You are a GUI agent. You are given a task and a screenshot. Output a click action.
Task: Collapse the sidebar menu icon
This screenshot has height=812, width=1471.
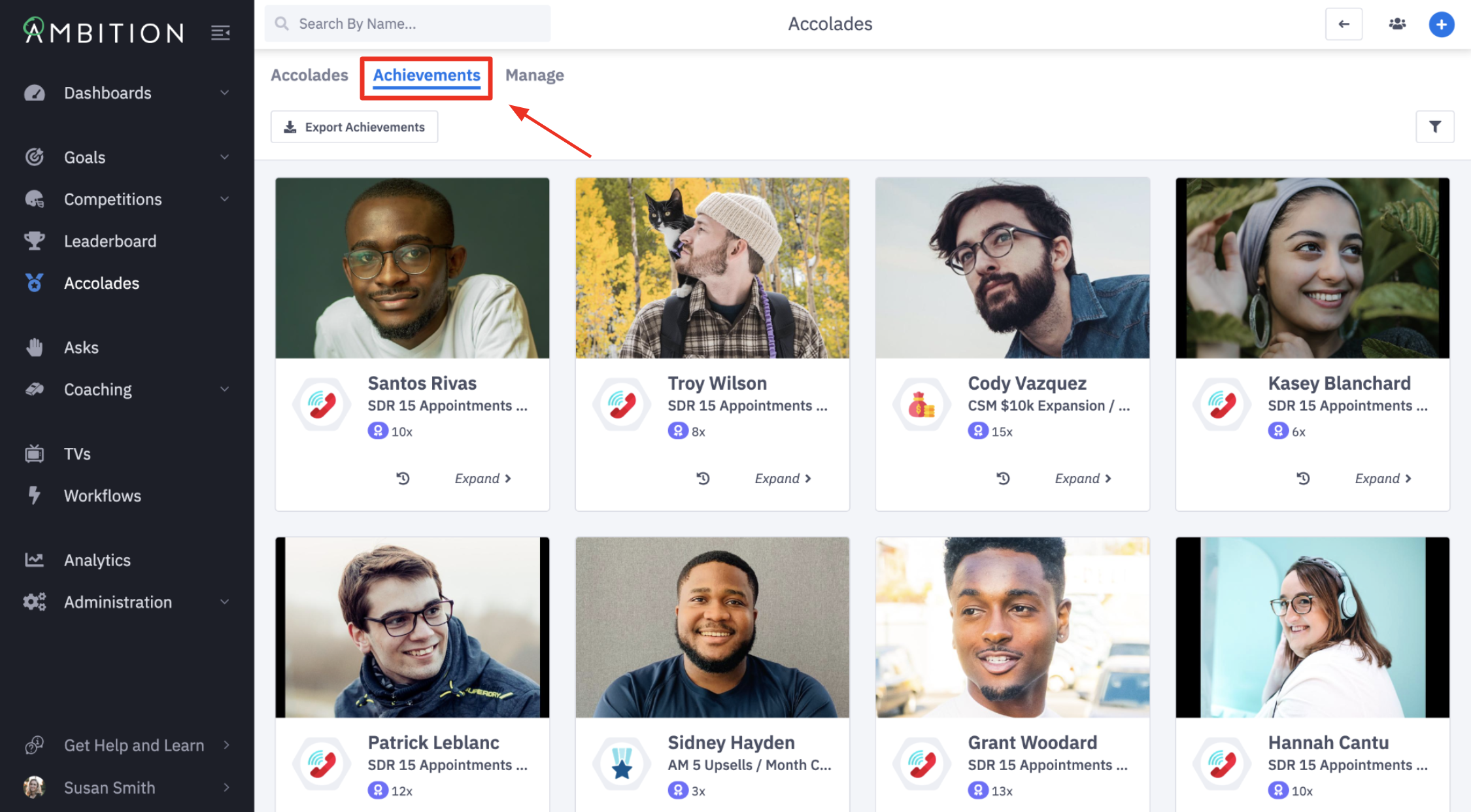pyautogui.click(x=220, y=32)
